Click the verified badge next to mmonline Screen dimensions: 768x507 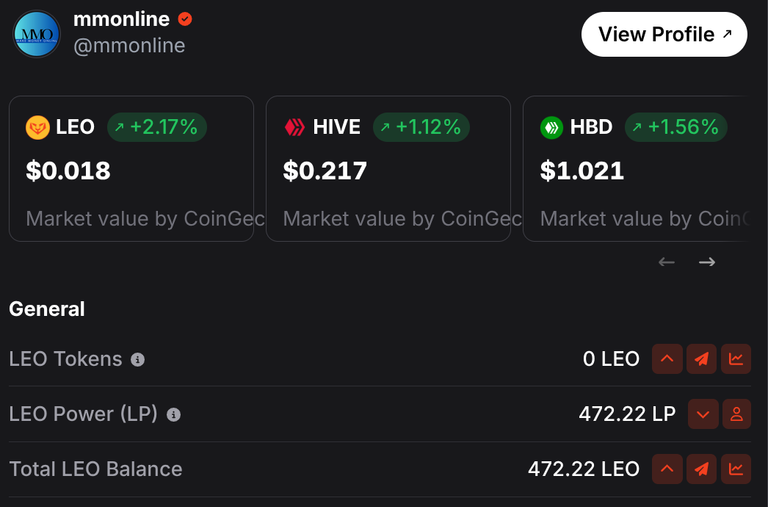(185, 19)
